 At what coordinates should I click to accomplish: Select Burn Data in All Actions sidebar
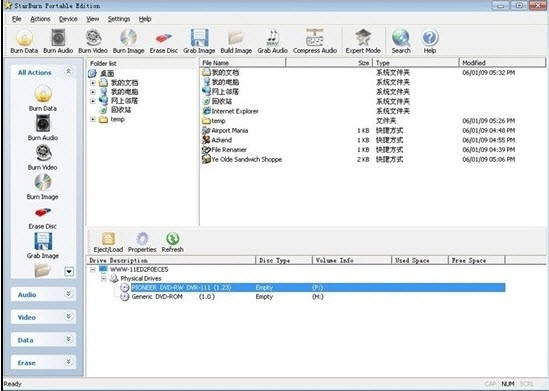(x=43, y=98)
